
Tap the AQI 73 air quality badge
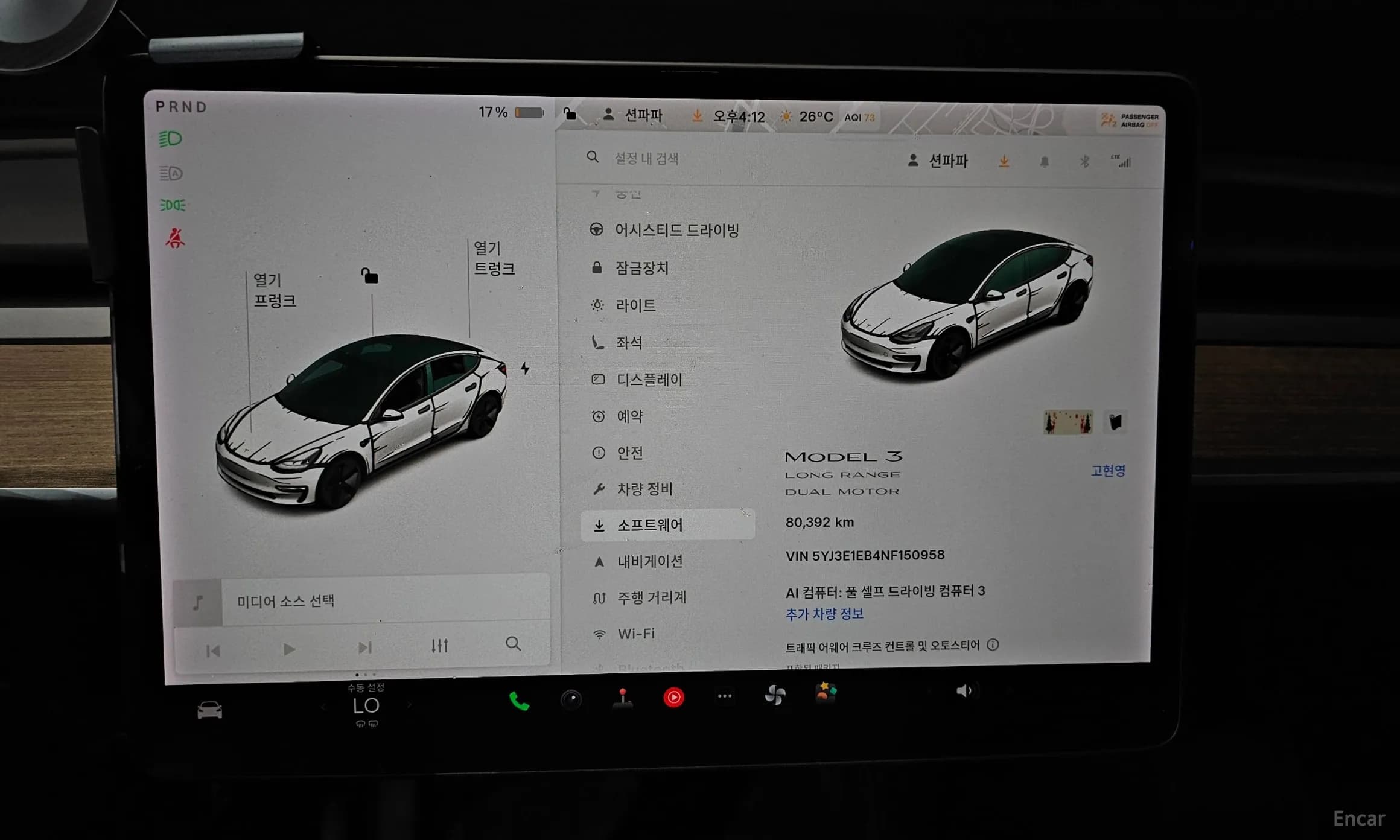tap(859, 118)
